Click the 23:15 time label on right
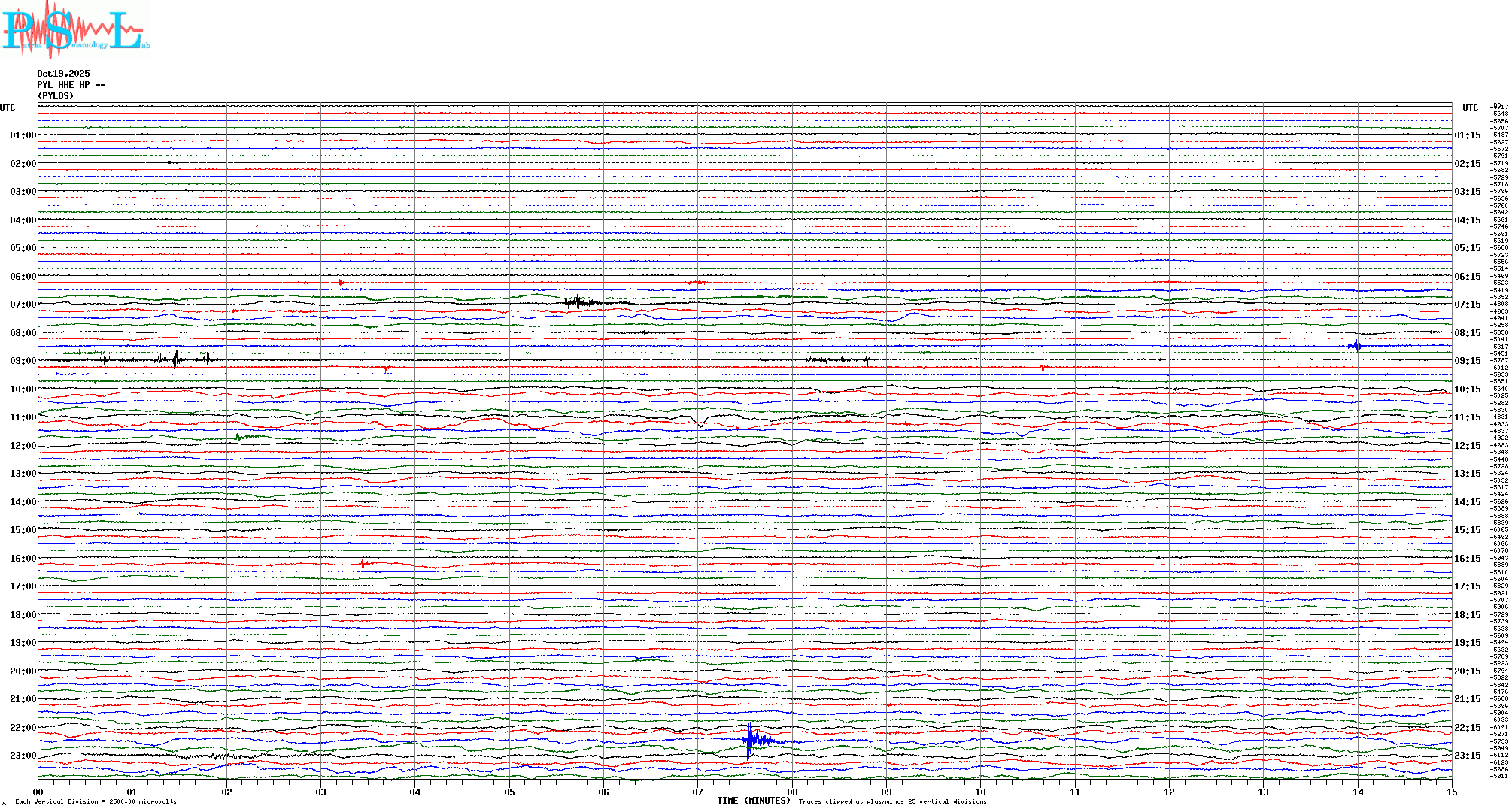Image resolution: width=1512 pixels, height=812 pixels. pos(1467,756)
